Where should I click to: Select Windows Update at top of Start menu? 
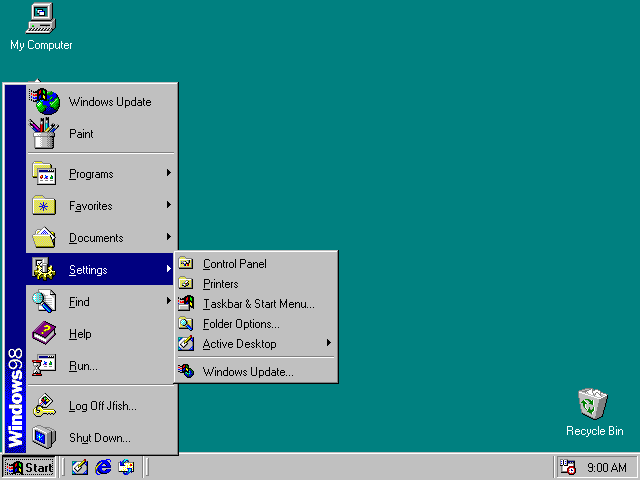click(102, 102)
